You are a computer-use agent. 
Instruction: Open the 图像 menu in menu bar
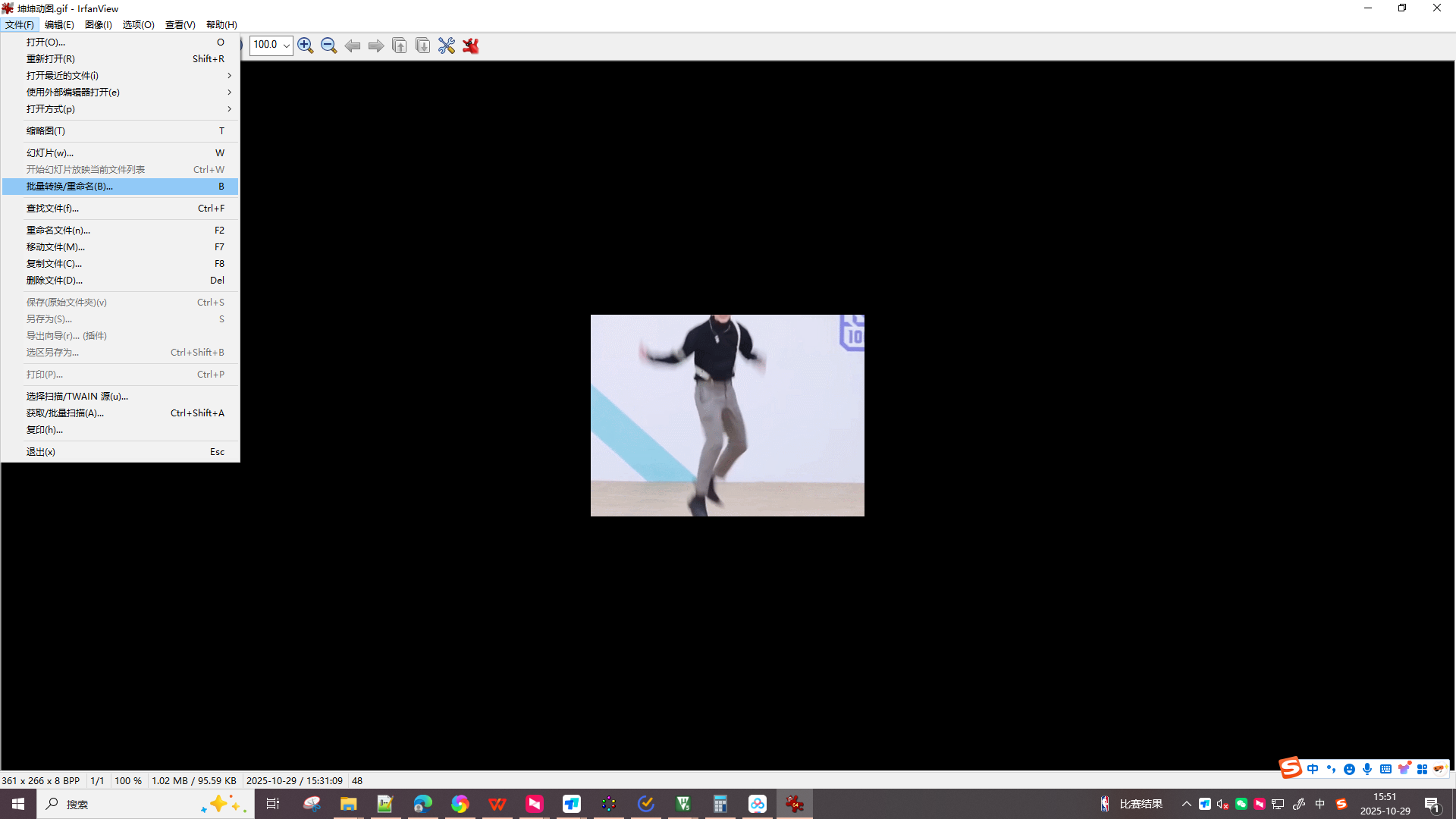(x=98, y=25)
